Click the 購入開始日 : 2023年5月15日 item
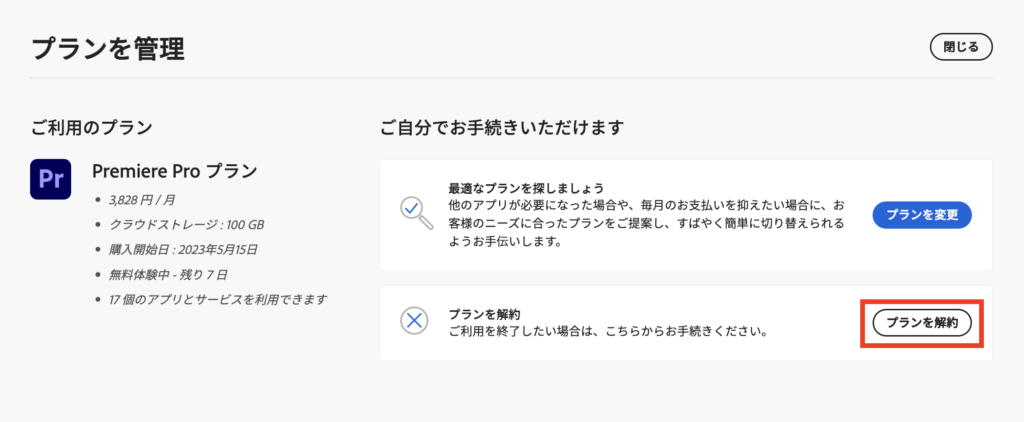Viewport: 1024px width, 422px height. point(183,250)
